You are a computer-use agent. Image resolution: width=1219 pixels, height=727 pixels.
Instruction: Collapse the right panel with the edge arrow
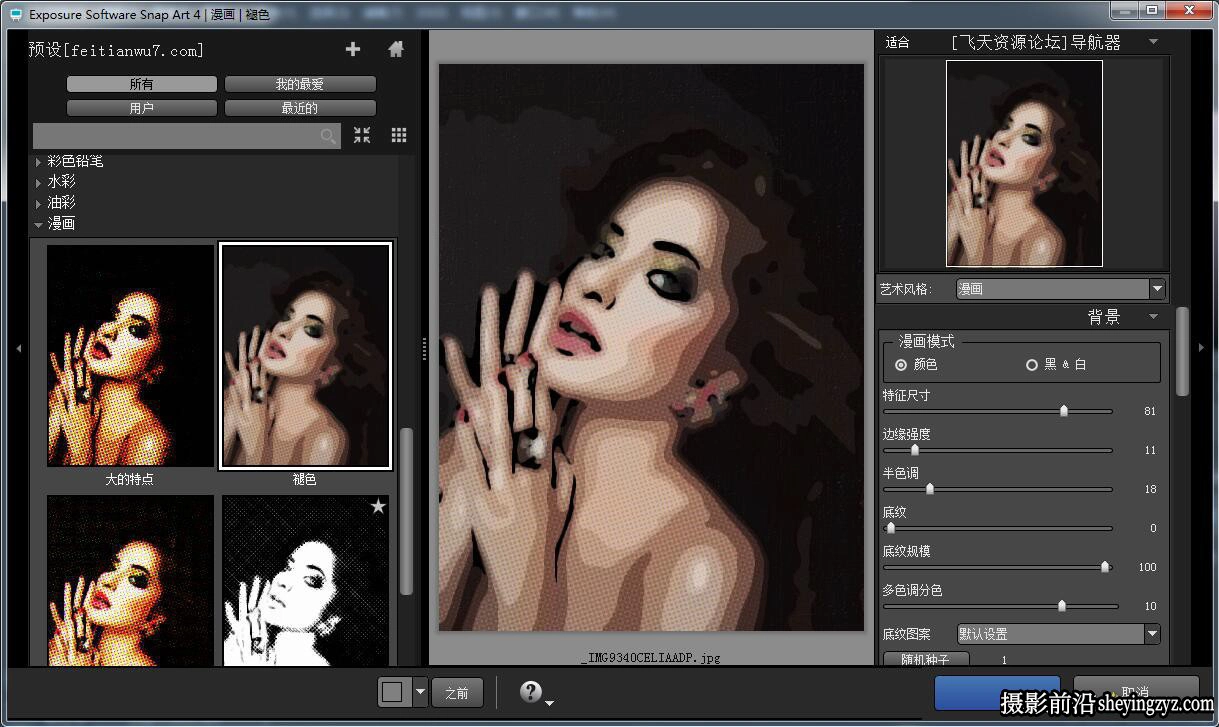point(1201,348)
